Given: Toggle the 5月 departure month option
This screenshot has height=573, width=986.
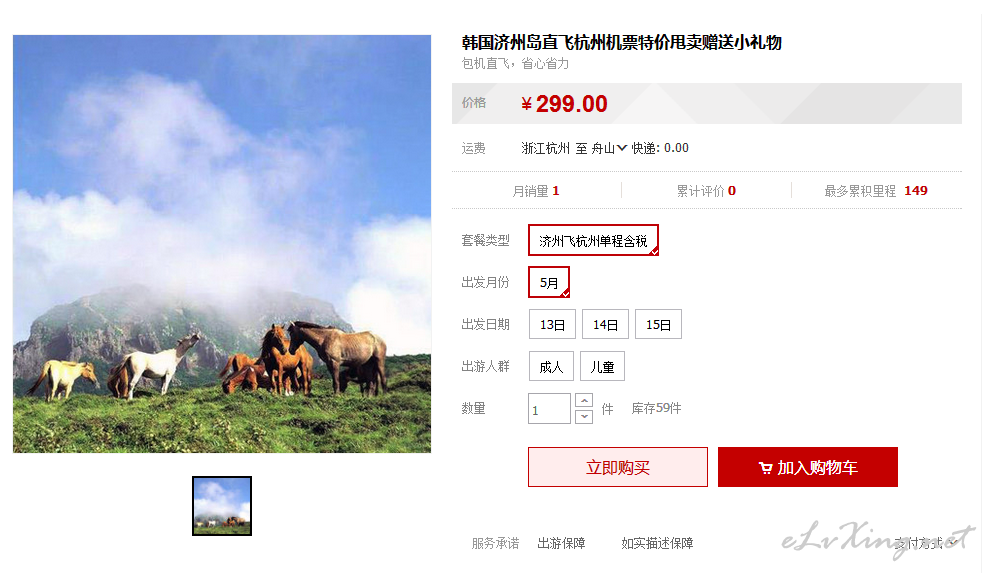Looking at the screenshot, I should (549, 282).
